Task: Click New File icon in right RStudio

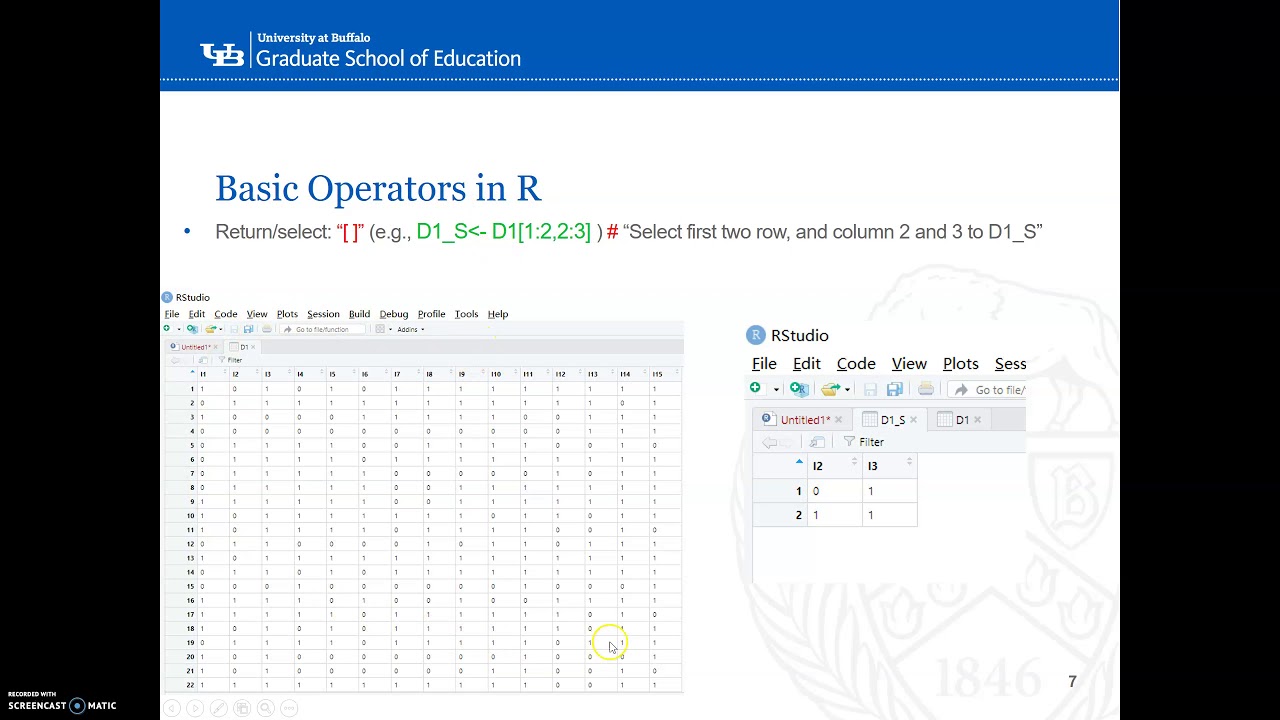Action: [756, 389]
